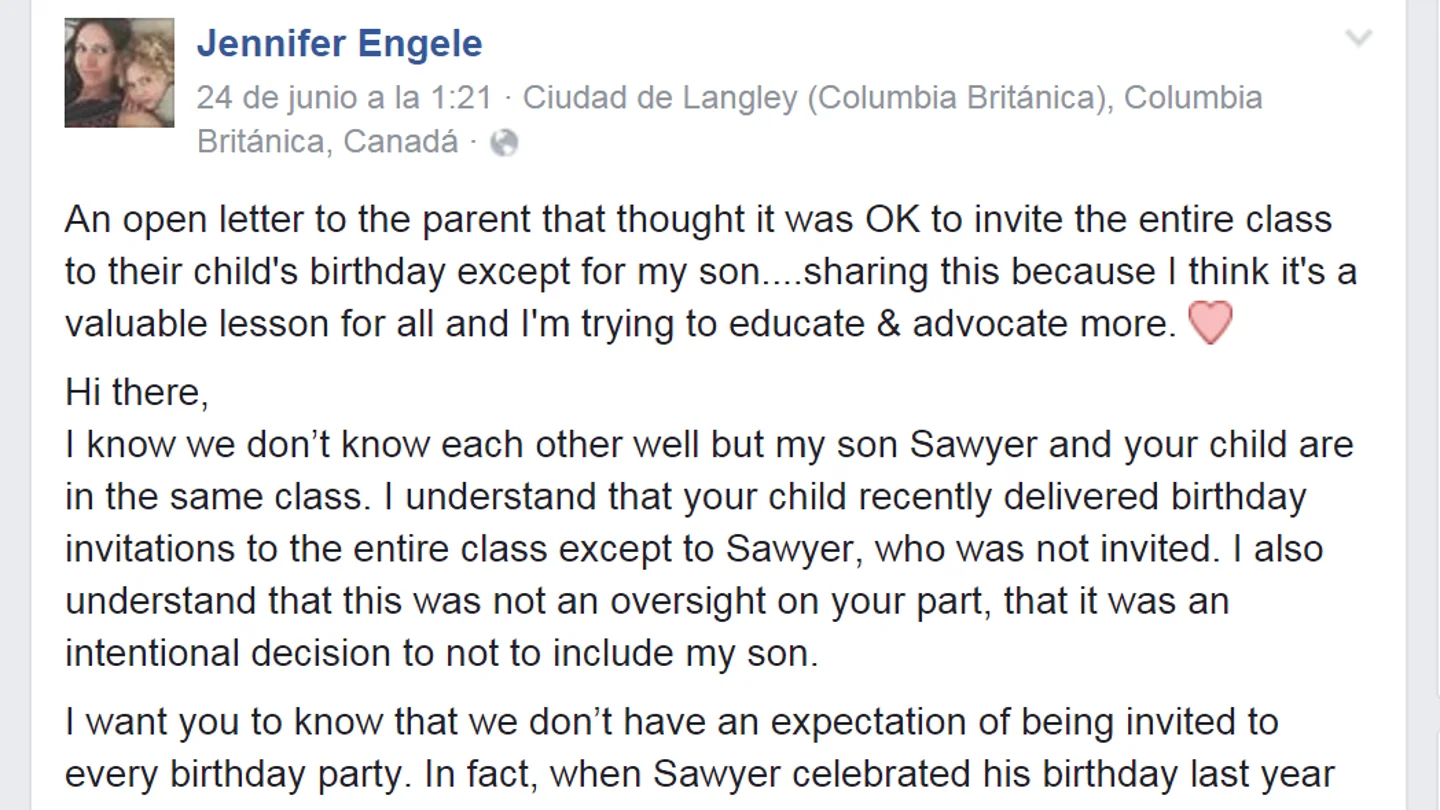The width and height of the screenshot is (1440, 810).
Task: Click the line starting 'understand that this was not'
Action: click(647, 600)
